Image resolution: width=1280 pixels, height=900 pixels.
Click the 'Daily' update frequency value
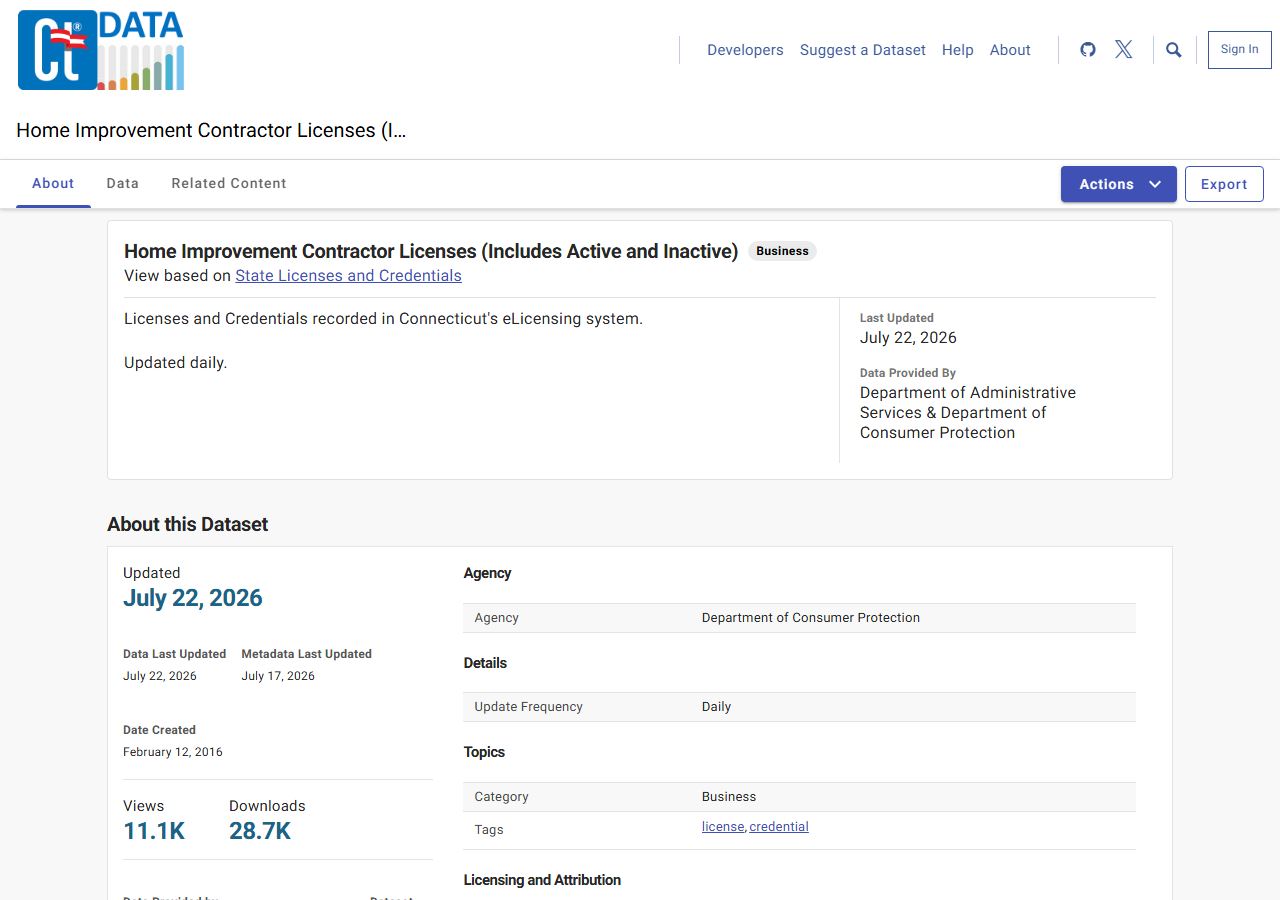click(716, 707)
